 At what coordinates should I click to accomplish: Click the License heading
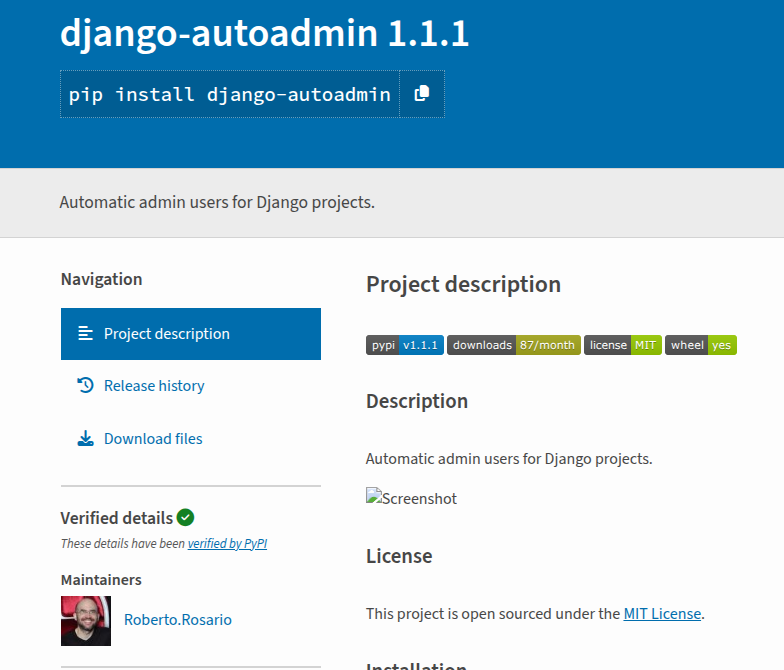(399, 556)
